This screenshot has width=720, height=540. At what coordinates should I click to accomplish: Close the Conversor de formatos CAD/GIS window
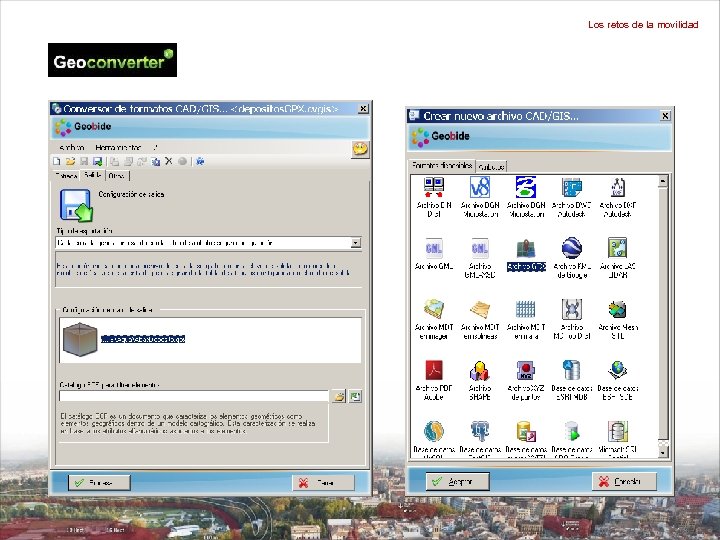coord(363,108)
